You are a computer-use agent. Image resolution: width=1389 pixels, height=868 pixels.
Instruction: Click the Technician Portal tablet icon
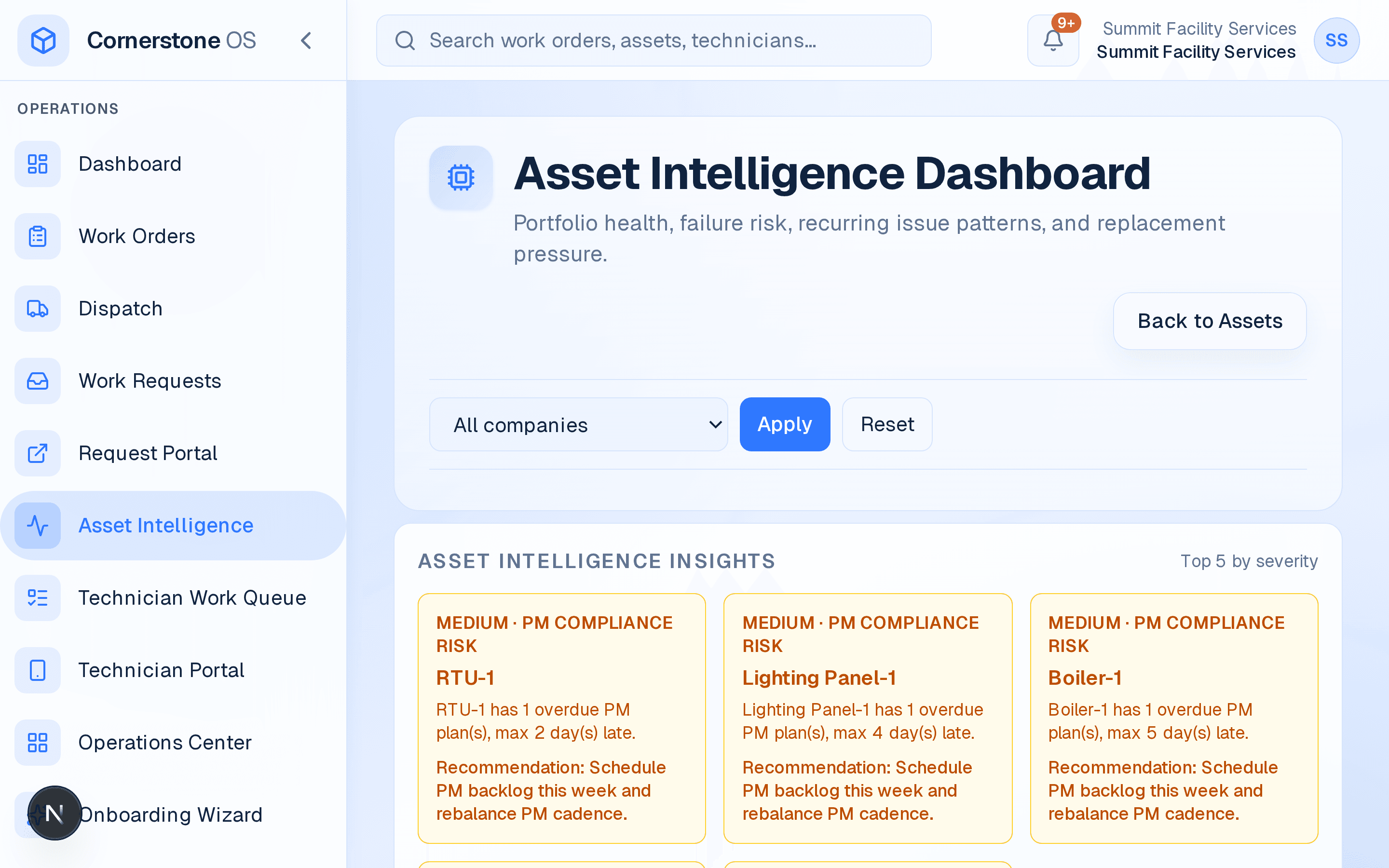click(38, 670)
